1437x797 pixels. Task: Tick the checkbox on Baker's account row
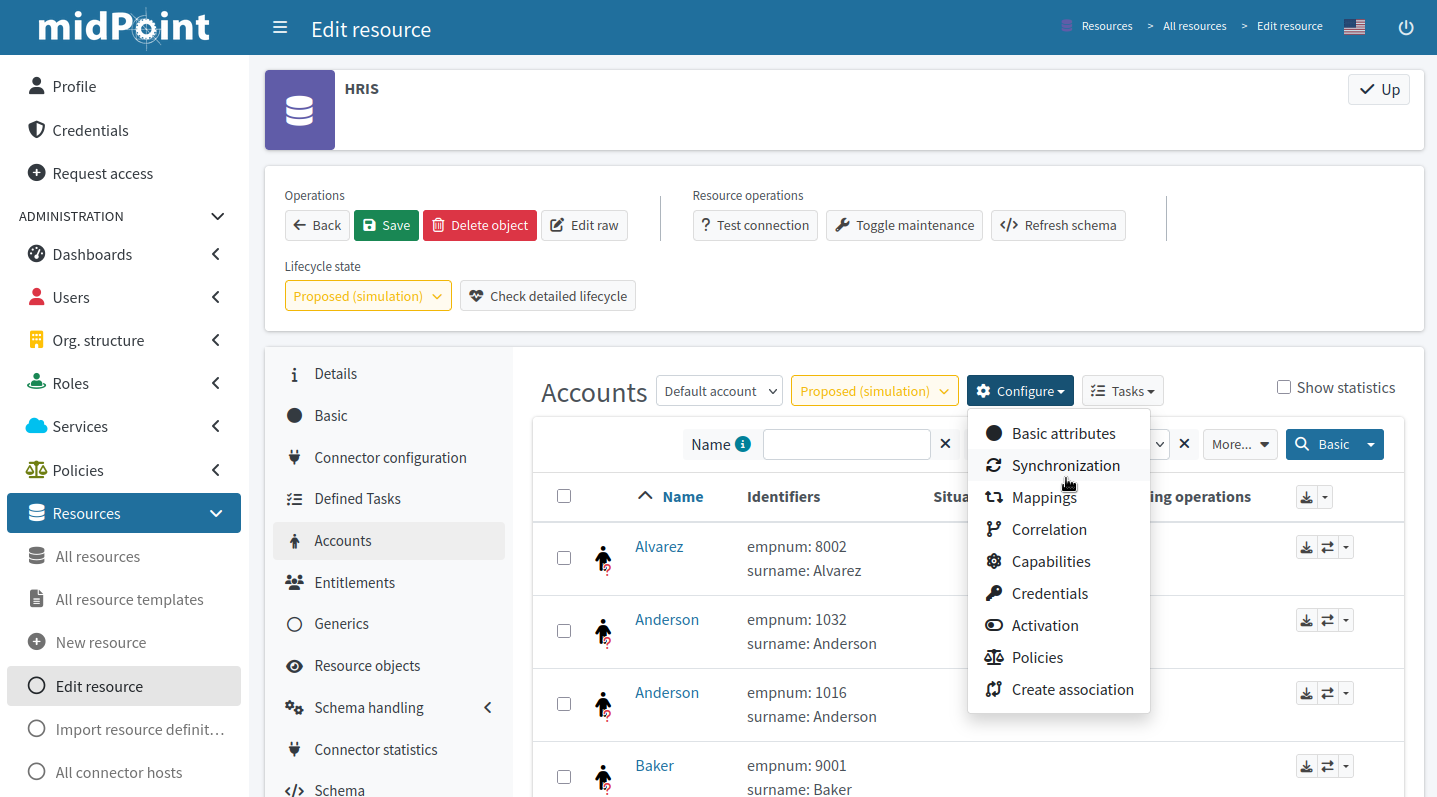(x=564, y=777)
